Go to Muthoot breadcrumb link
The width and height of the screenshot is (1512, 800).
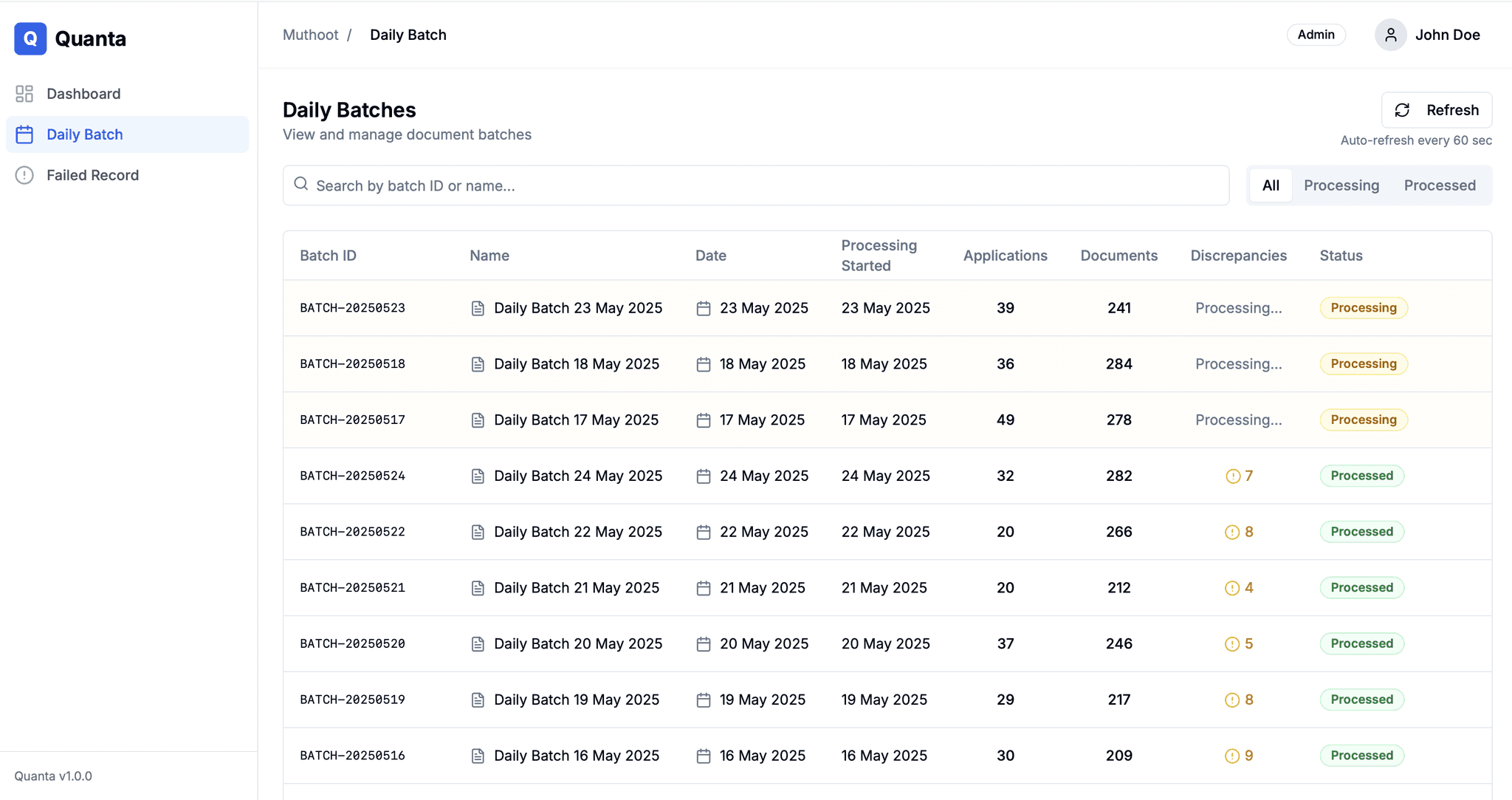(310, 35)
